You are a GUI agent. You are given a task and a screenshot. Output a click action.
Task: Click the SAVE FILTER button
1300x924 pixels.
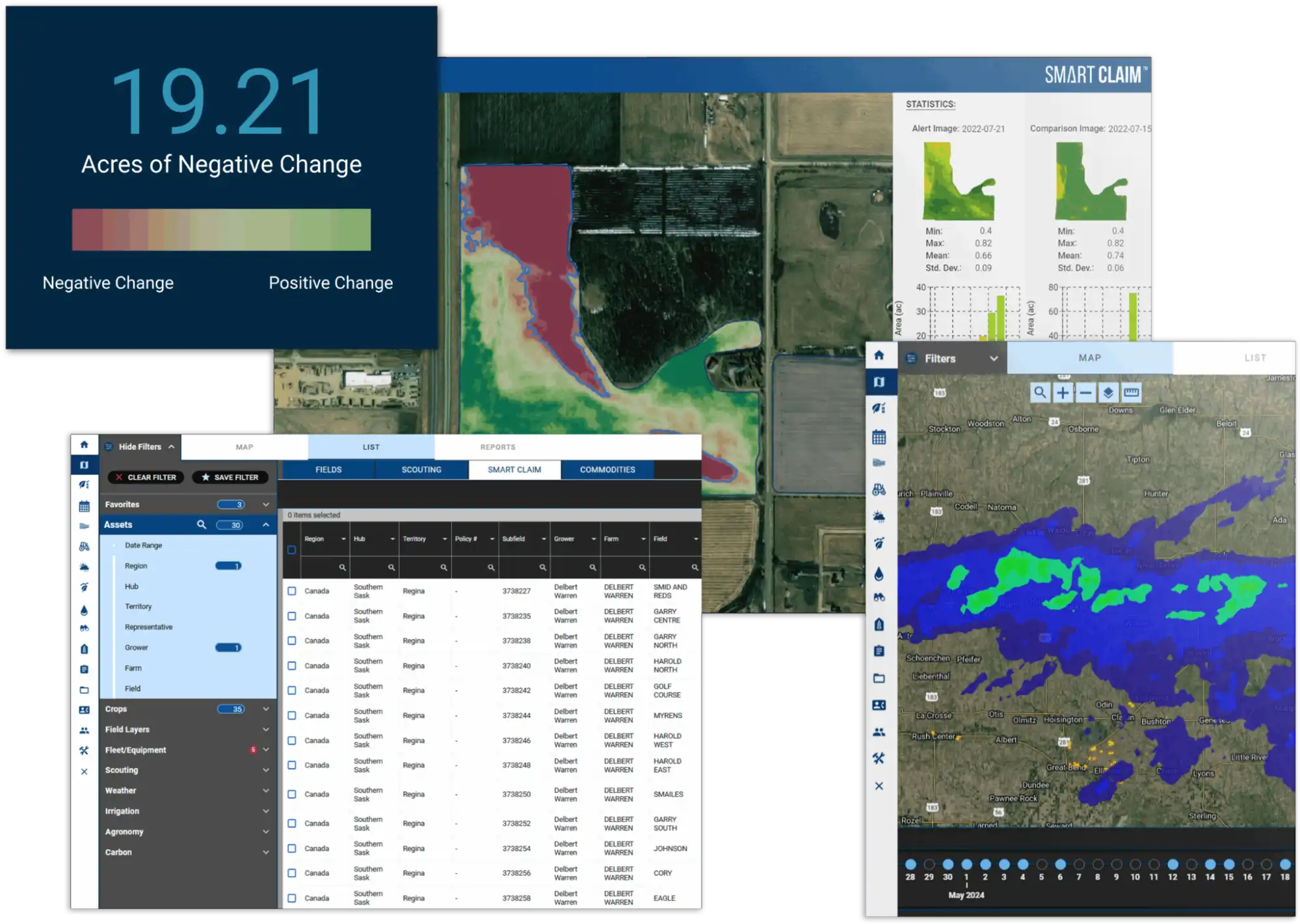click(x=230, y=477)
